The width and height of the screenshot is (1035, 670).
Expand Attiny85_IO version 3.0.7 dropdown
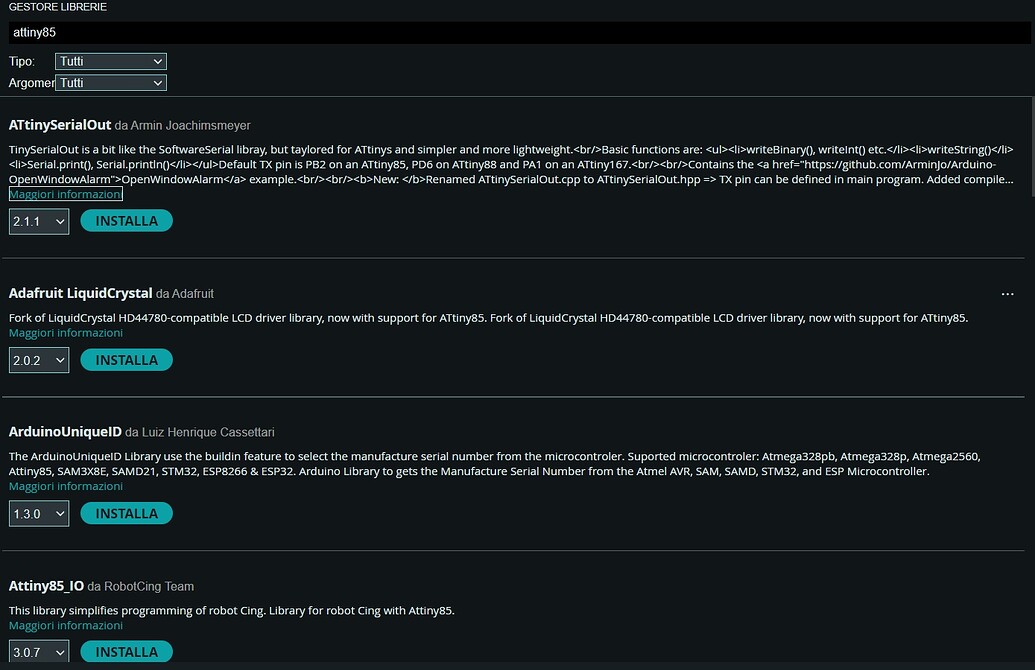[x=39, y=653]
